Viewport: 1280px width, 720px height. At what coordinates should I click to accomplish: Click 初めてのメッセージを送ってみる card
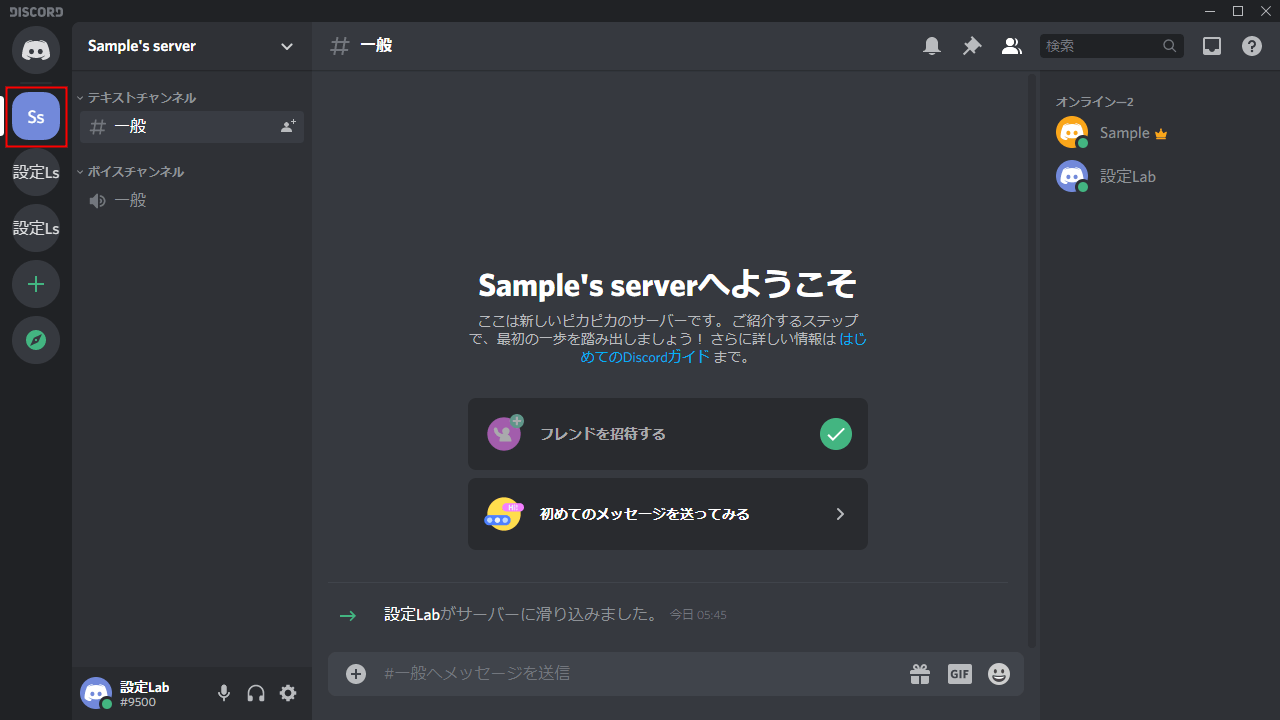pos(668,514)
